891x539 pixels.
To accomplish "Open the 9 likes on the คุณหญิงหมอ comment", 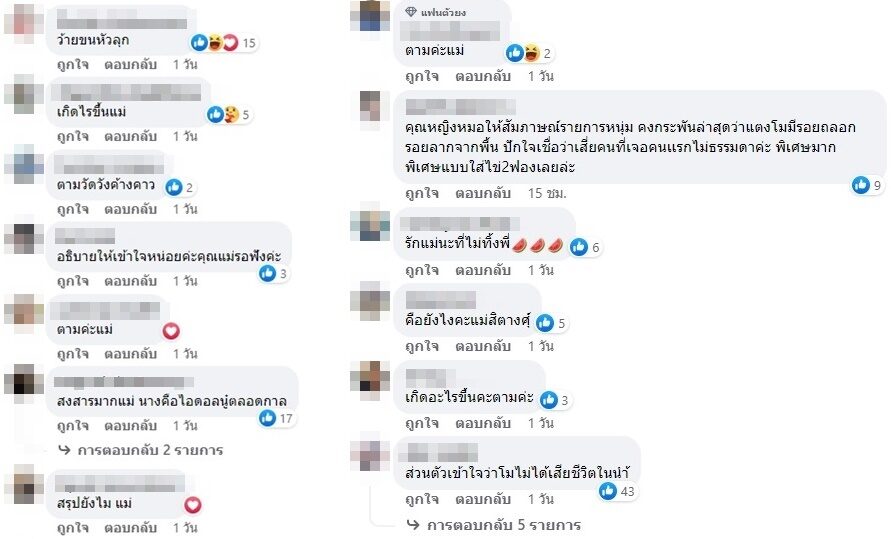I will click(x=867, y=185).
